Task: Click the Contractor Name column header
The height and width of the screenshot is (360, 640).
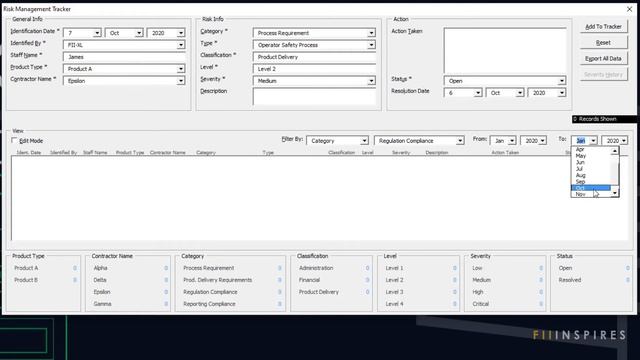Action: (168, 153)
